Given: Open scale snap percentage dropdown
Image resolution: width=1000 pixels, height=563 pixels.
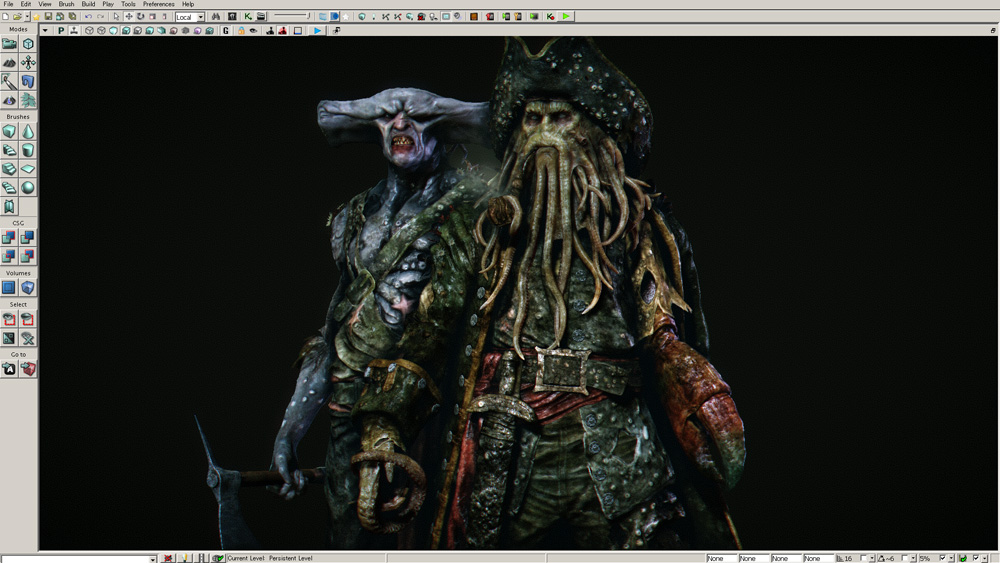Looking at the screenshot, I should pos(951,559).
